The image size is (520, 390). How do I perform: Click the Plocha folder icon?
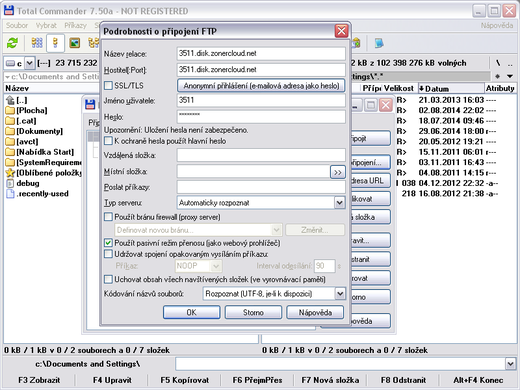pos(10,110)
